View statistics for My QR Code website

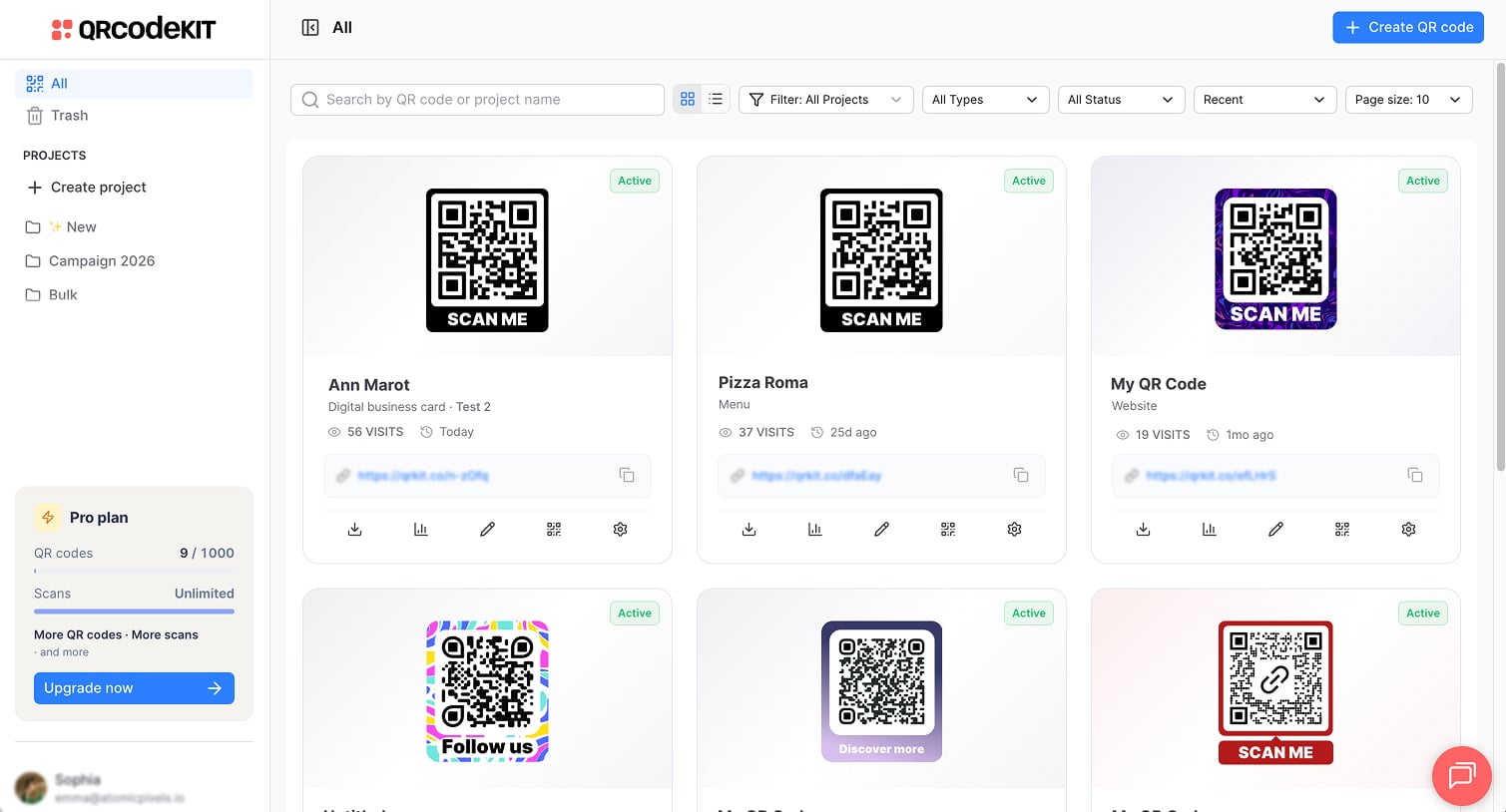pyautogui.click(x=1210, y=530)
